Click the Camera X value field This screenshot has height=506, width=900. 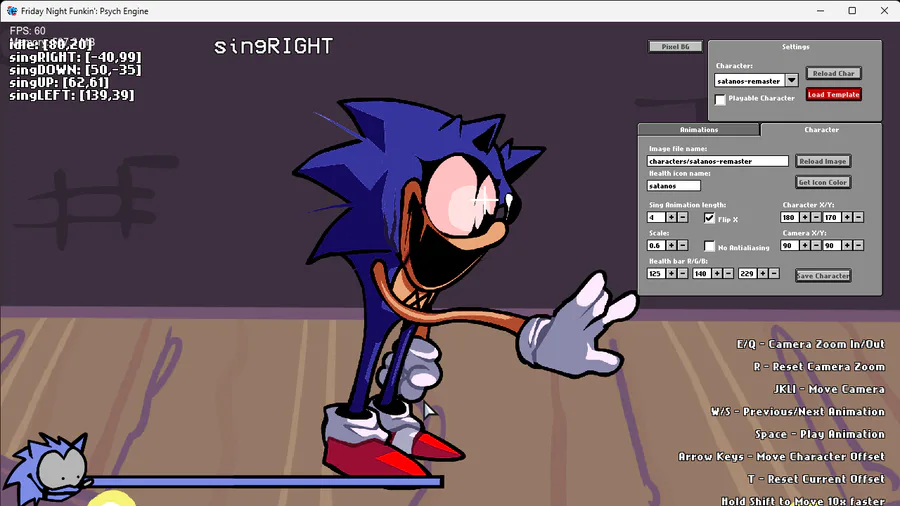[790, 246]
